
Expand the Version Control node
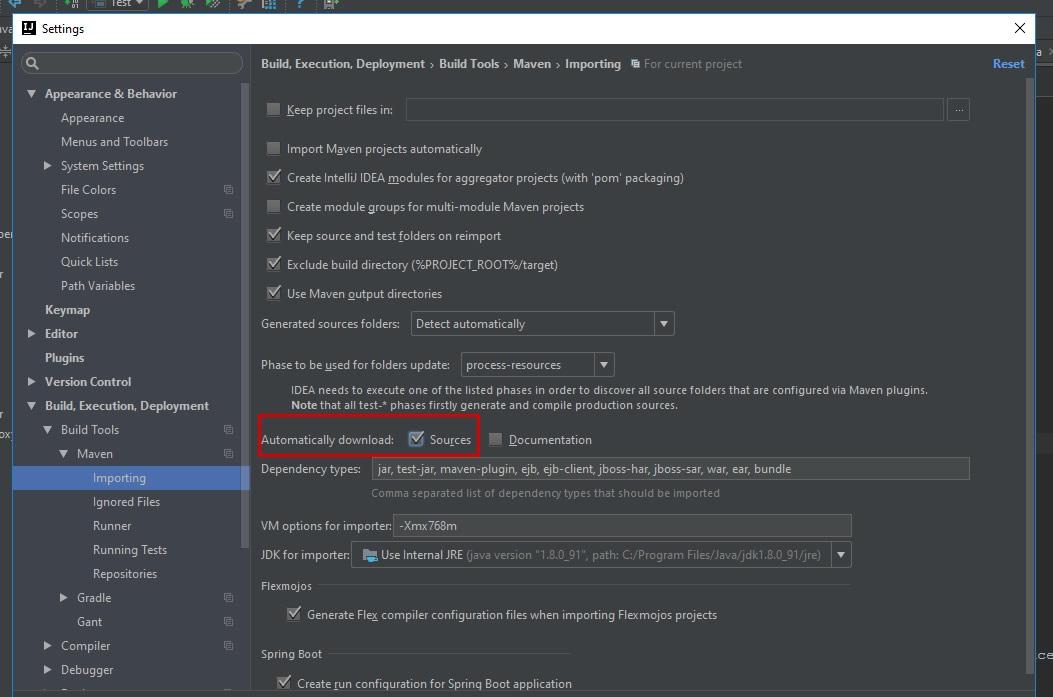(x=32, y=381)
